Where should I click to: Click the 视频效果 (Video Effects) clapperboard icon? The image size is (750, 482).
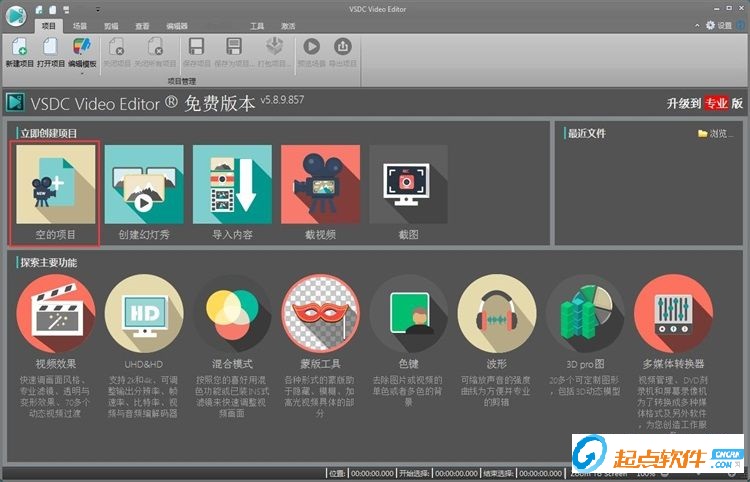(55, 314)
